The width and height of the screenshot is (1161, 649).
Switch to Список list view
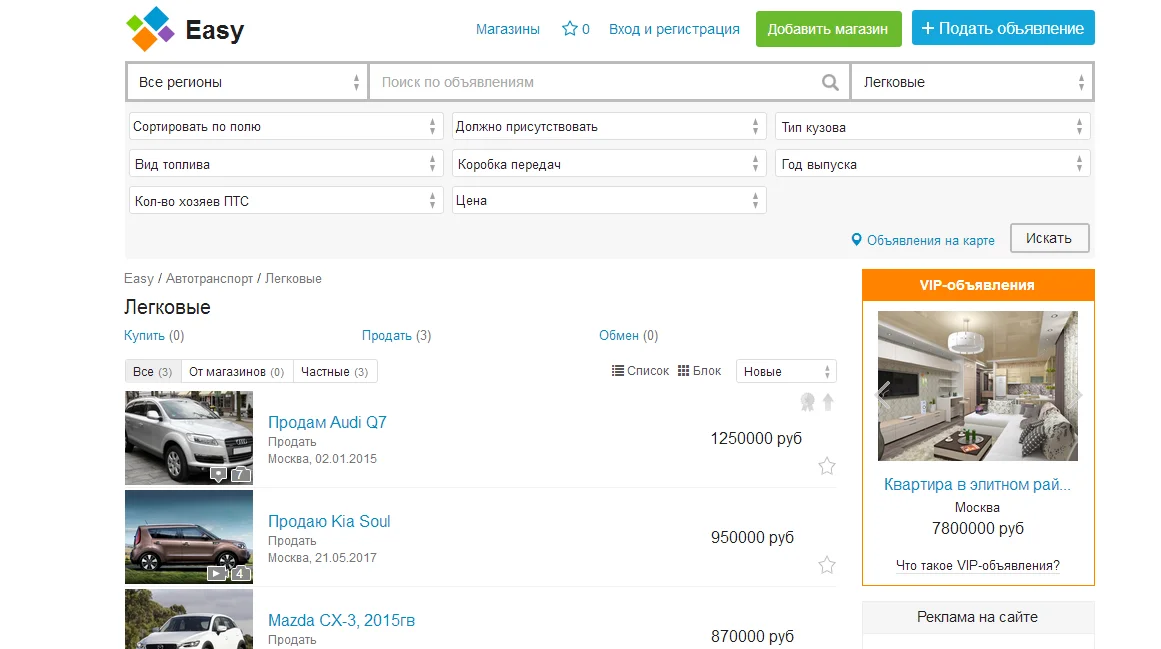click(640, 371)
